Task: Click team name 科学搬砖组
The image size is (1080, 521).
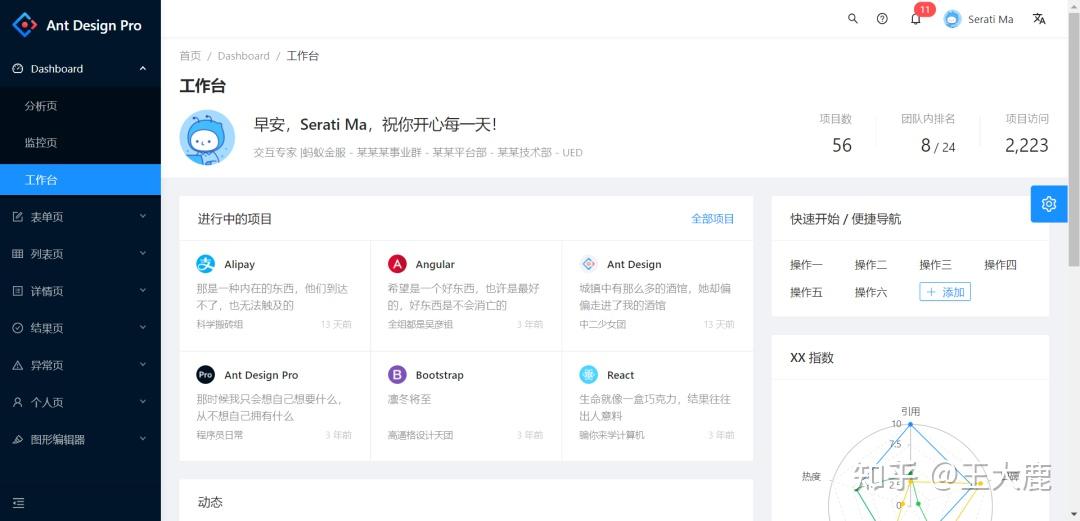Action: [x=220, y=324]
